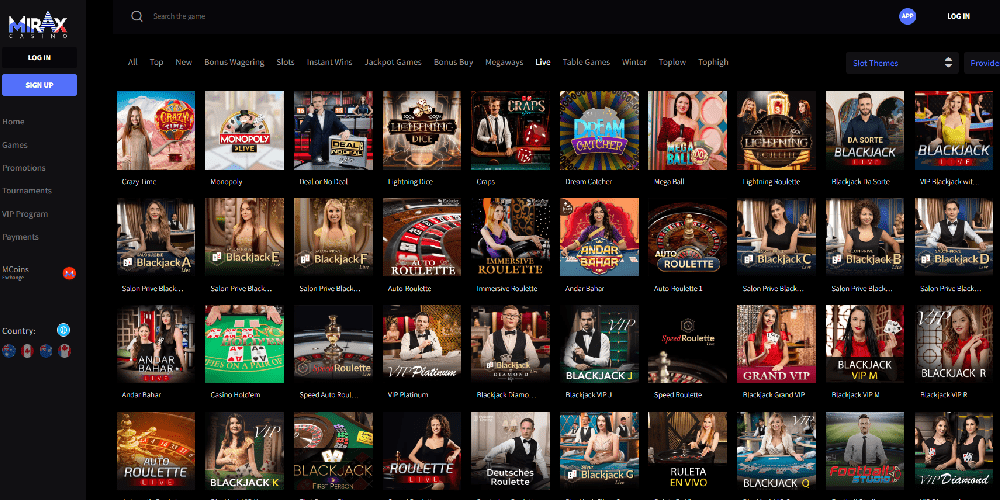Select the Jackpot Games category tab
Viewport: 1000px width, 500px height.
[393, 62]
